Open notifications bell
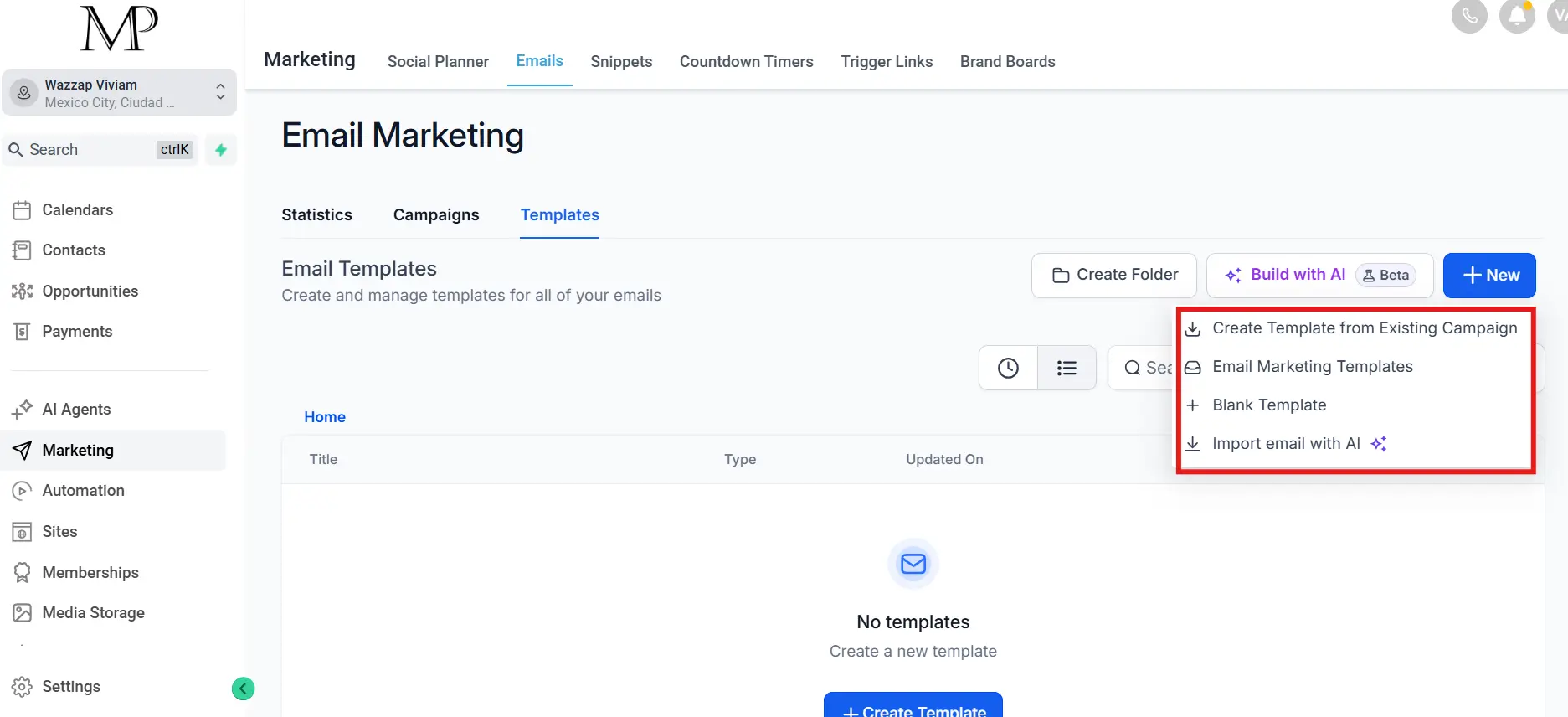Screen dimensions: 1568x717 tap(1517, 16)
